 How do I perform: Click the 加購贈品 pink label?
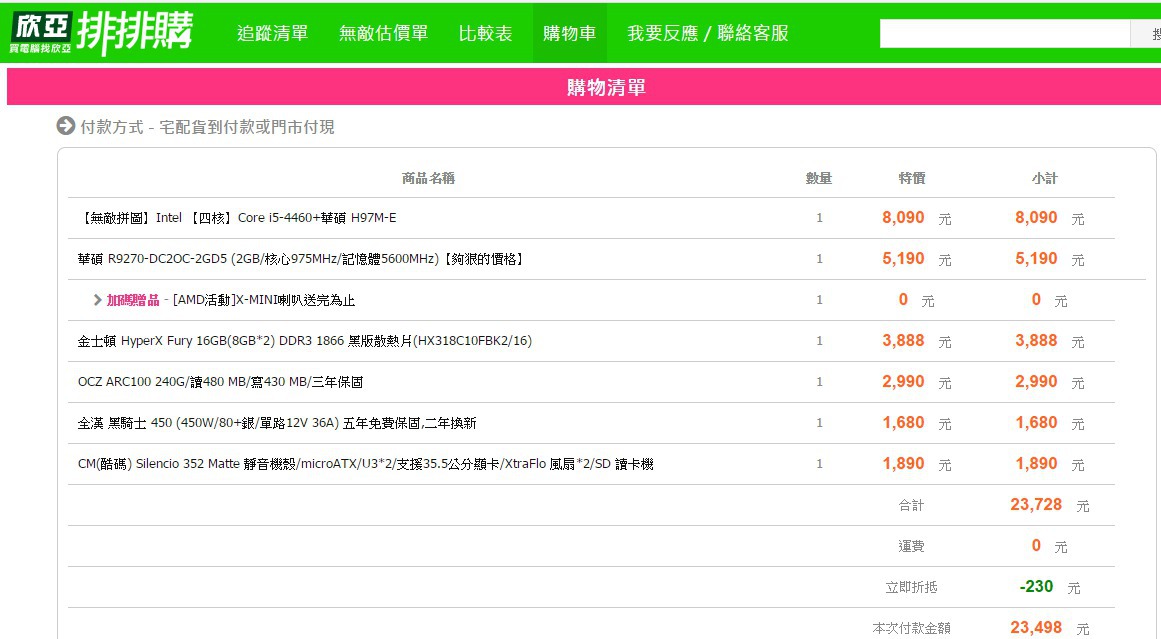[133, 300]
